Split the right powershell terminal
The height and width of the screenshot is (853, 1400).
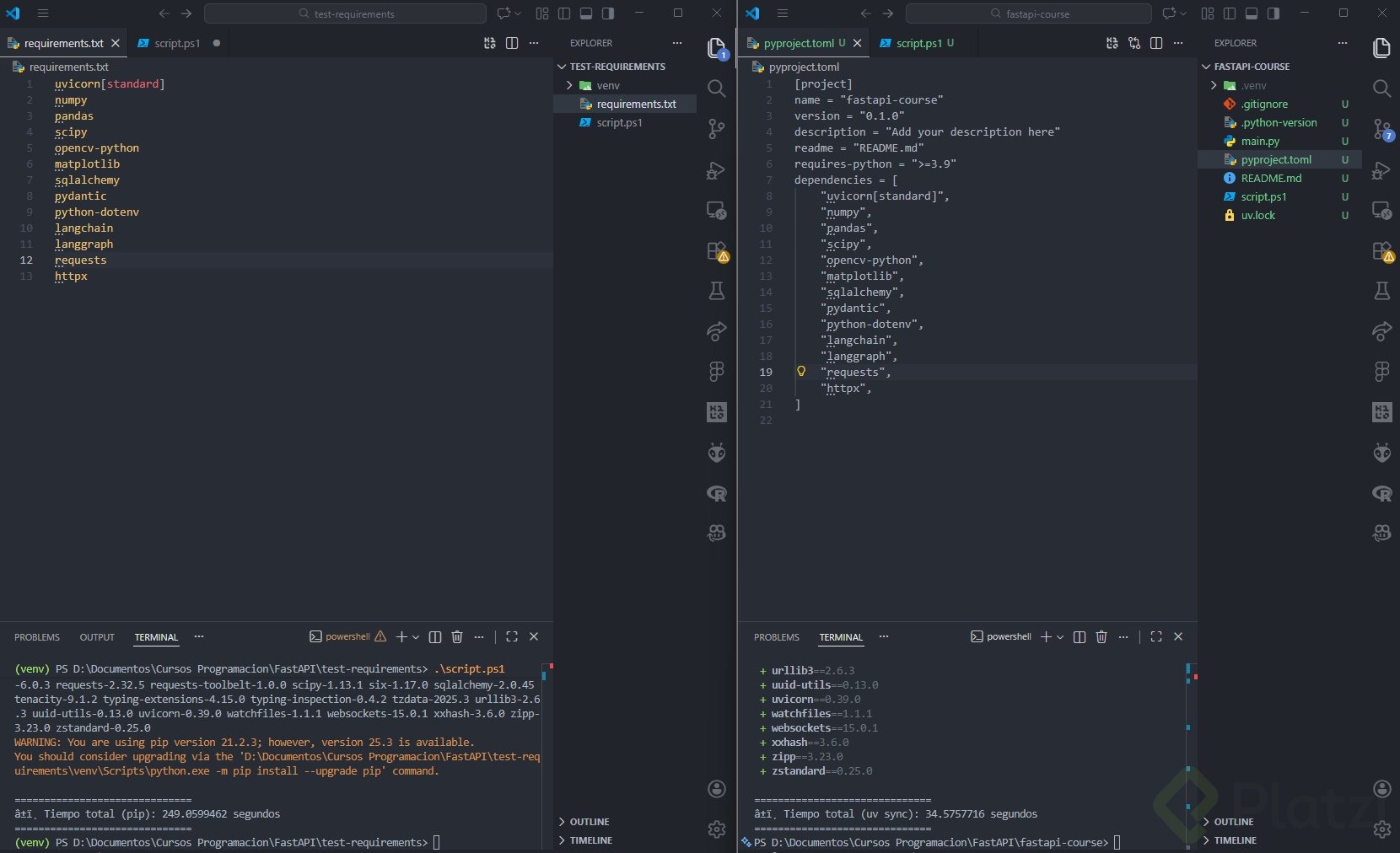(x=1079, y=637)
